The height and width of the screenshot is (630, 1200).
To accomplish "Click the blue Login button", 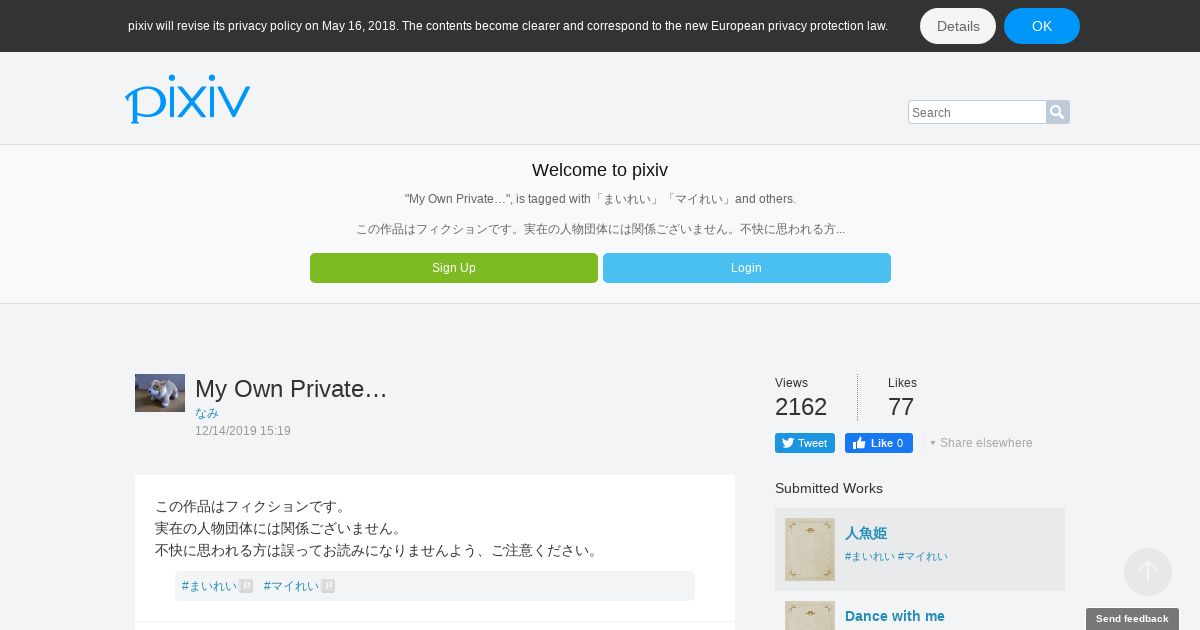I will (747, 268).
